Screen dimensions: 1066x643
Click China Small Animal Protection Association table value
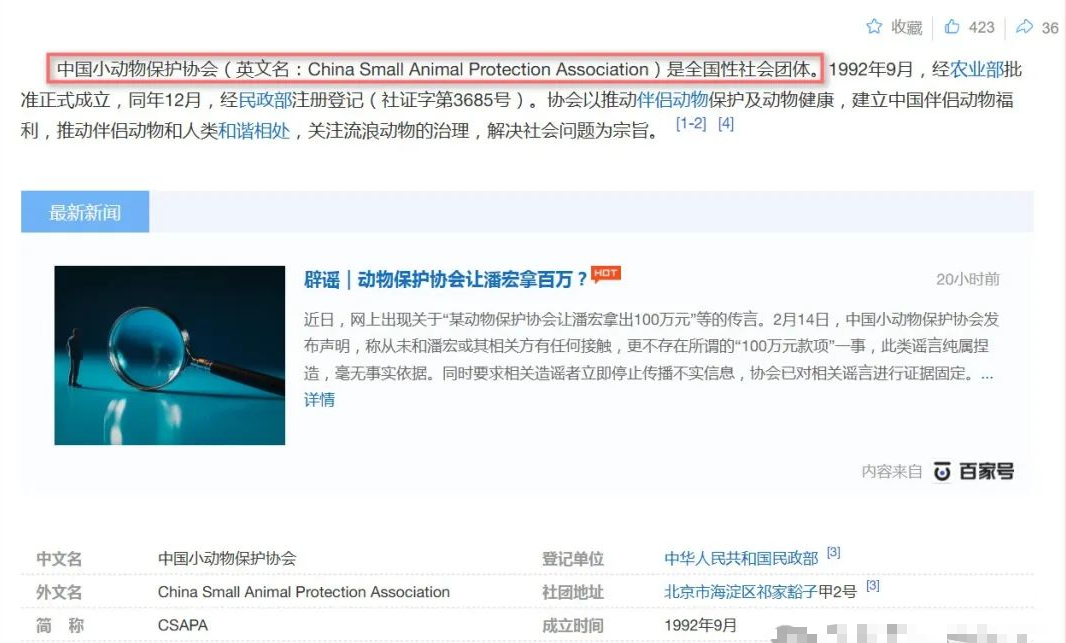coord(304,592)
